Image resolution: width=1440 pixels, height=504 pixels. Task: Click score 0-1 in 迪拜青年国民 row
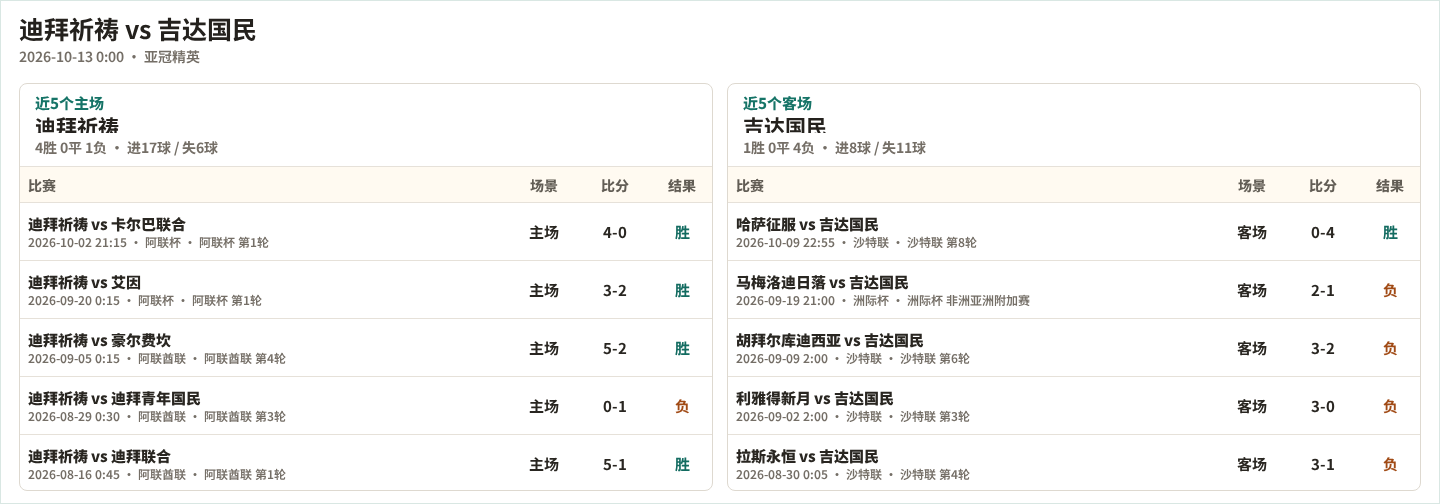pyautogui.click(x=615, y=406)
